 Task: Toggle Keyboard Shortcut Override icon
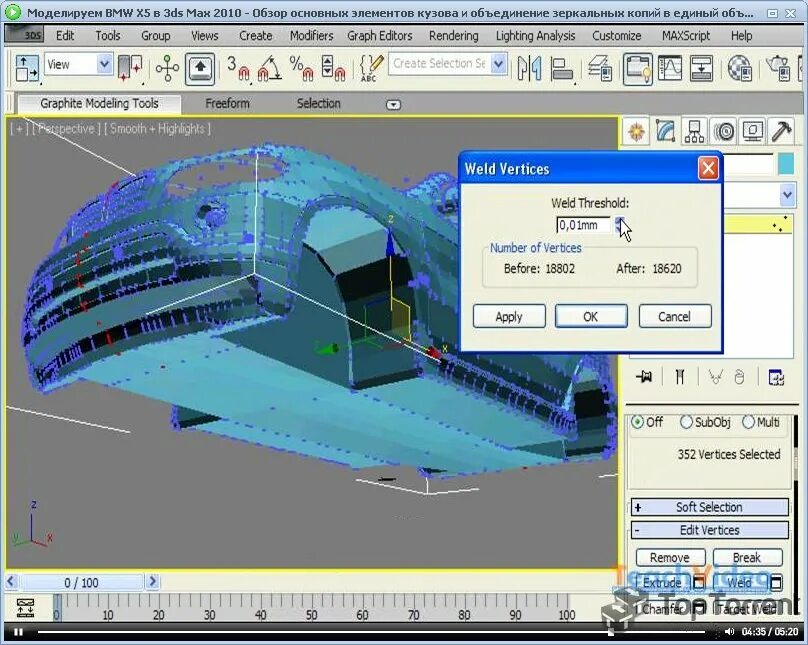tap(199, 67)
